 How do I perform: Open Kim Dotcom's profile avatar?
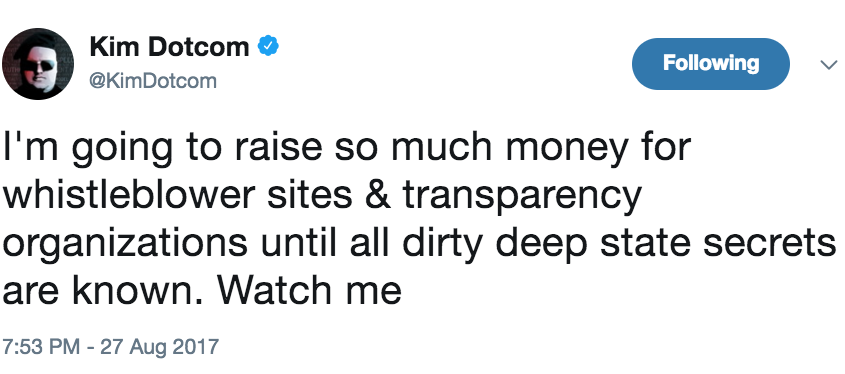38,64
